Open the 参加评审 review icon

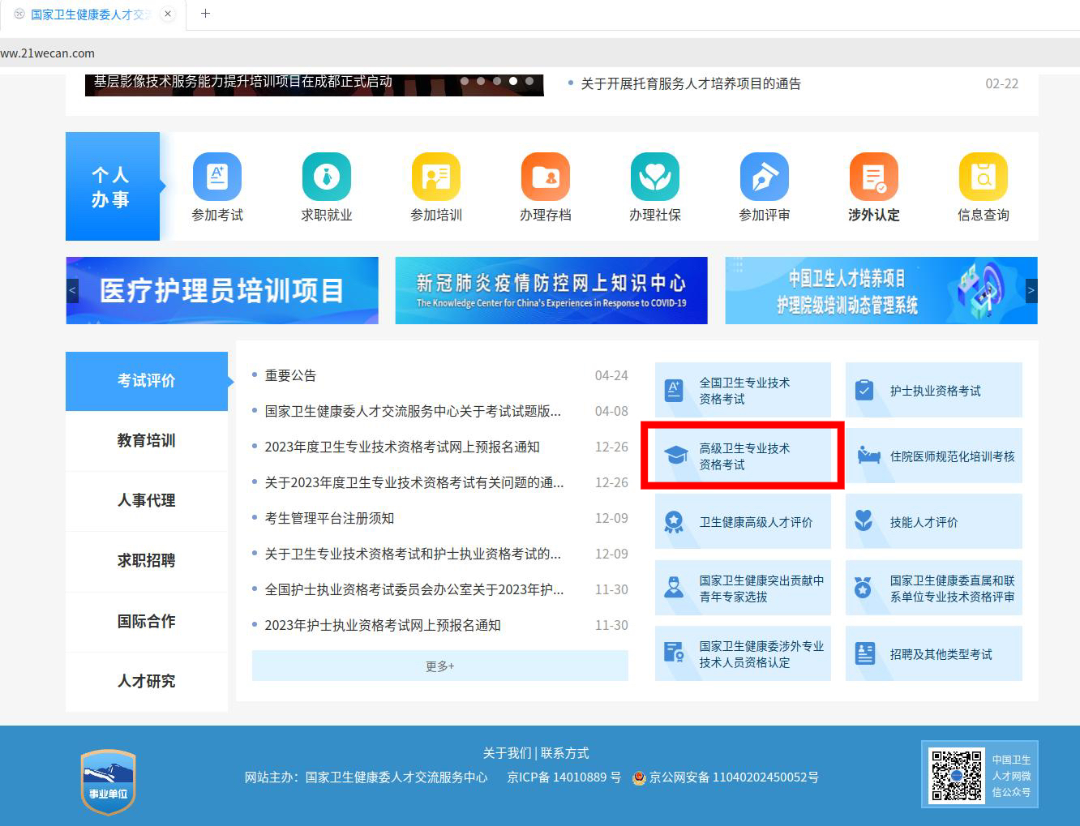click(x=764, y=178)
